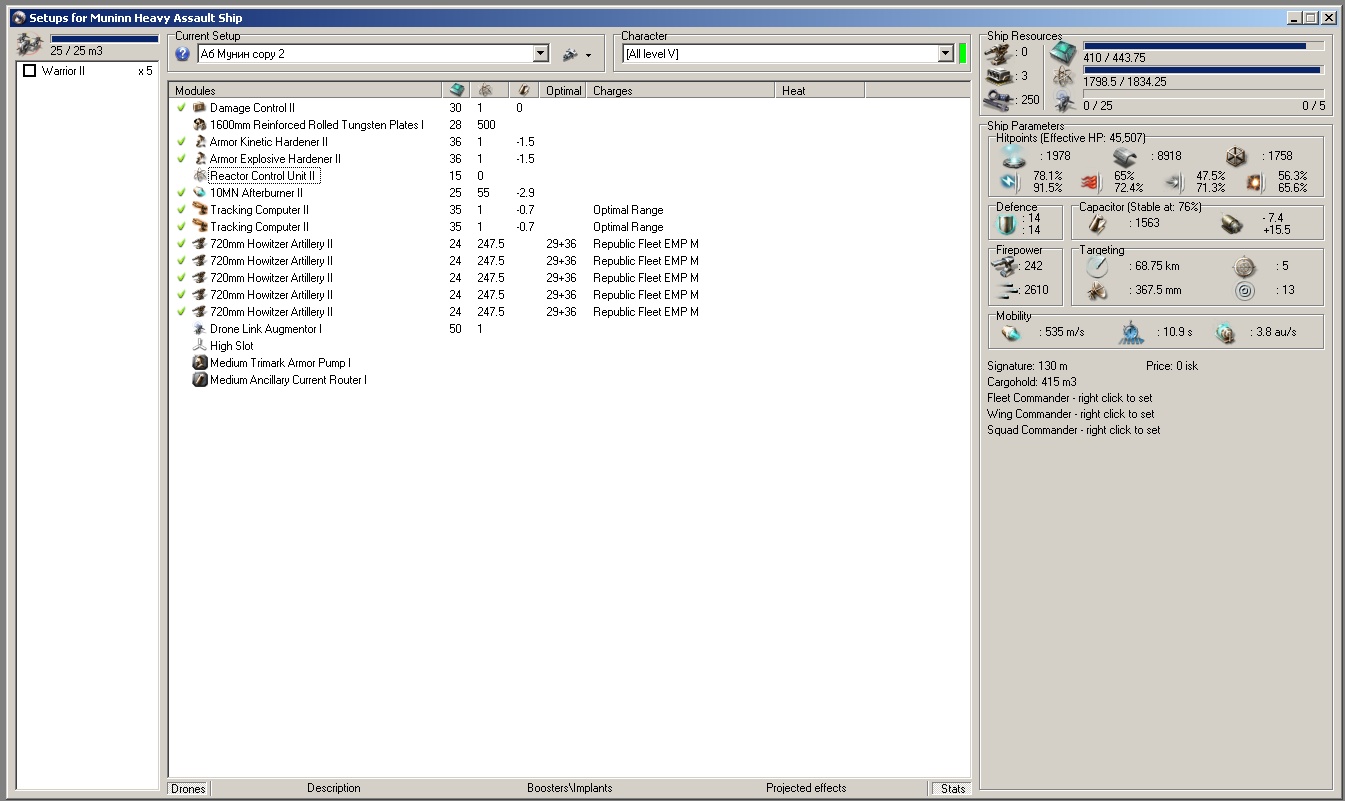
Task: Open the Boosters\Implants tab
Action: (570, 788)
